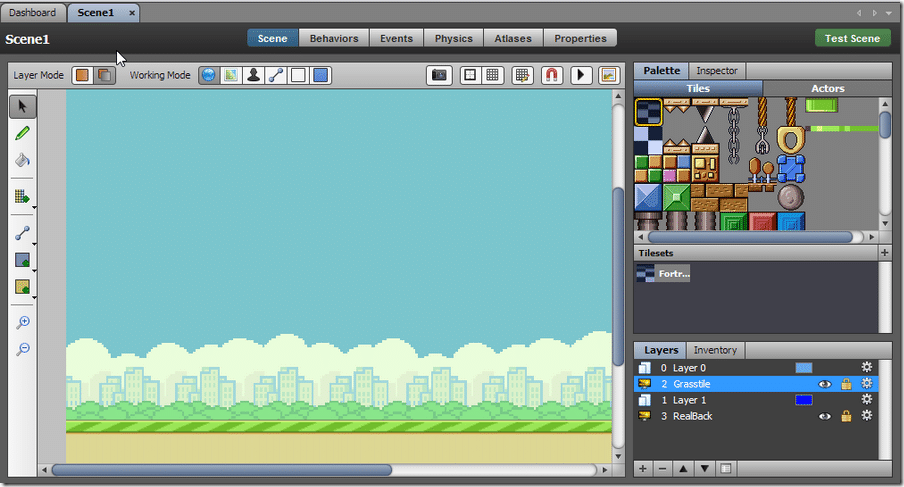The height and width of the screenshot is (487, 904).
Task: Close the Scene1 tab
Action: [x=131, y=13]
